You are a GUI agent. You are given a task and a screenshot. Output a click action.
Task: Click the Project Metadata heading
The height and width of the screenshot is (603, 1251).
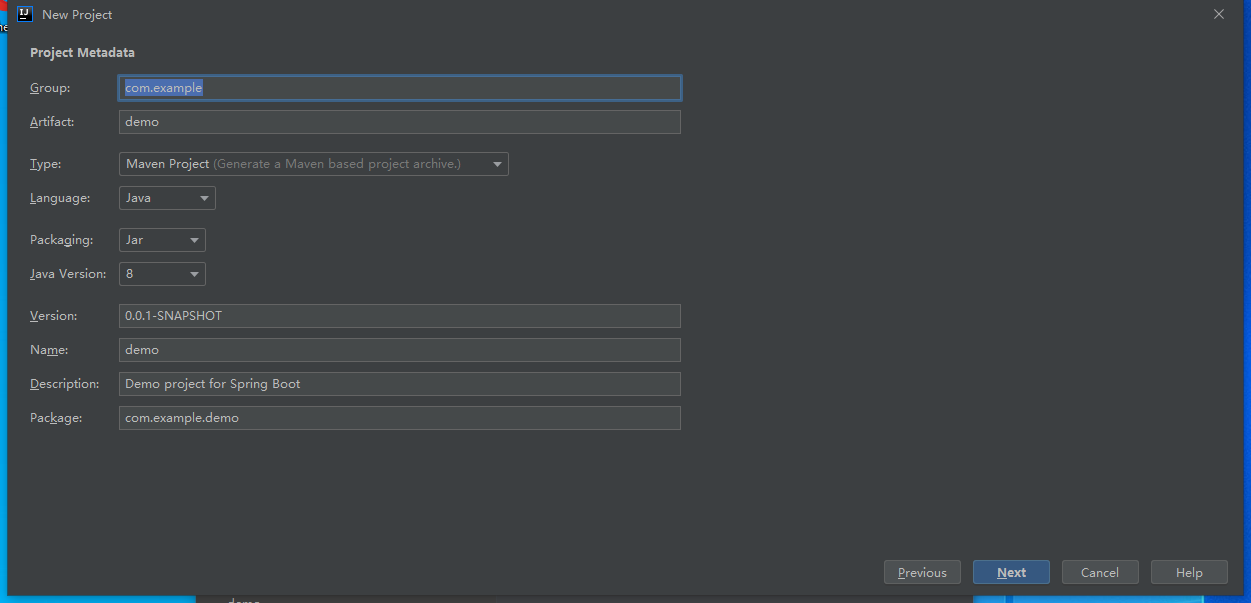(x=82, y=52)
